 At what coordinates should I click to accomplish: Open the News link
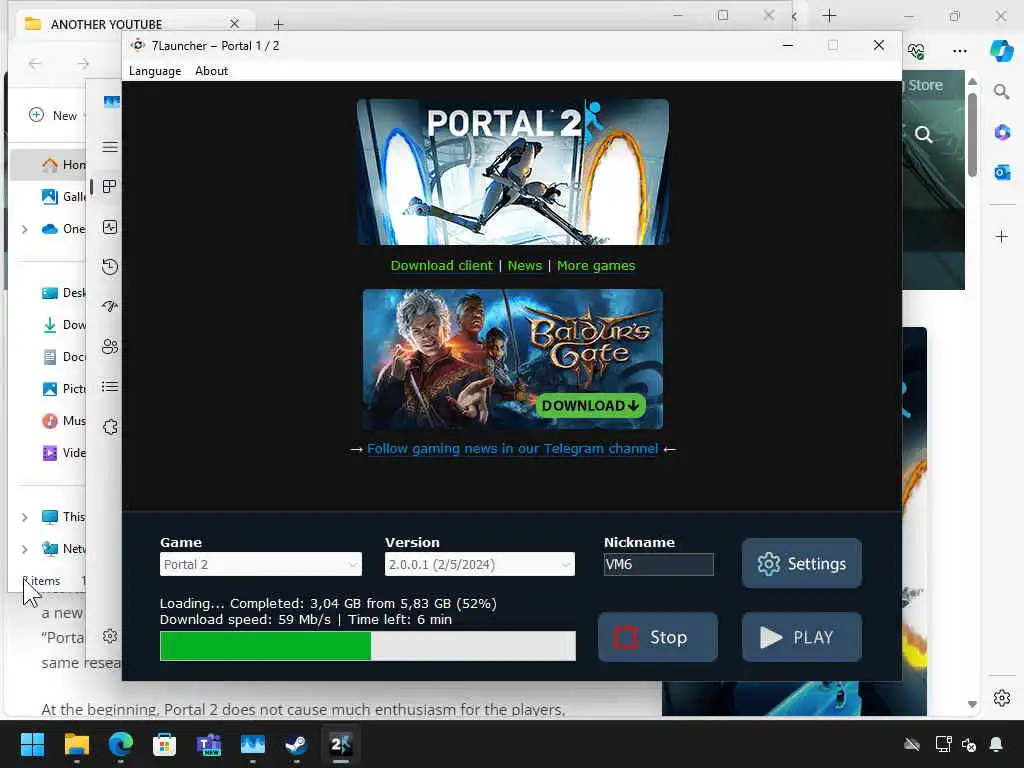524,265
